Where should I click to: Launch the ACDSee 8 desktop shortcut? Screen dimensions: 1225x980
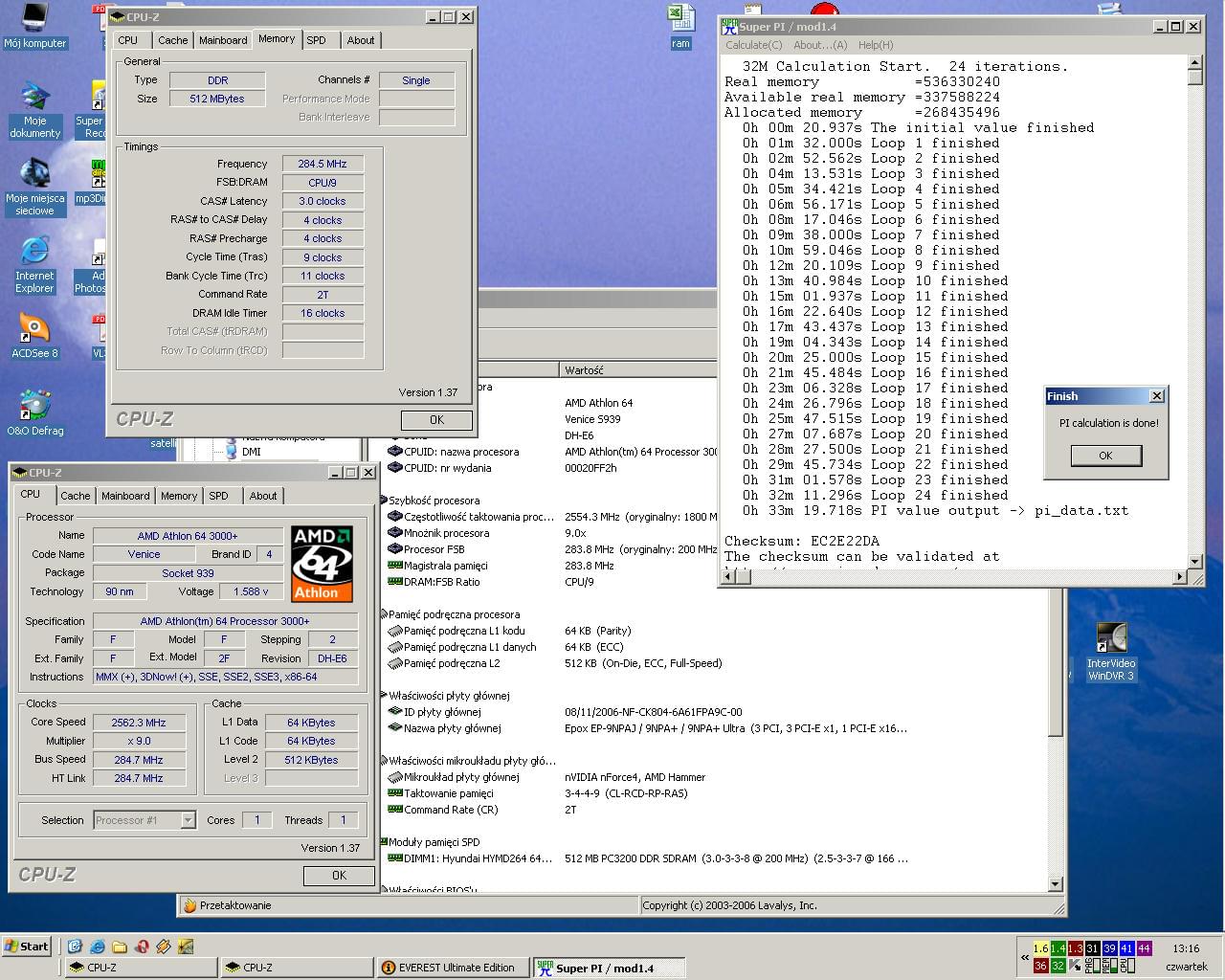click(34, 335)
